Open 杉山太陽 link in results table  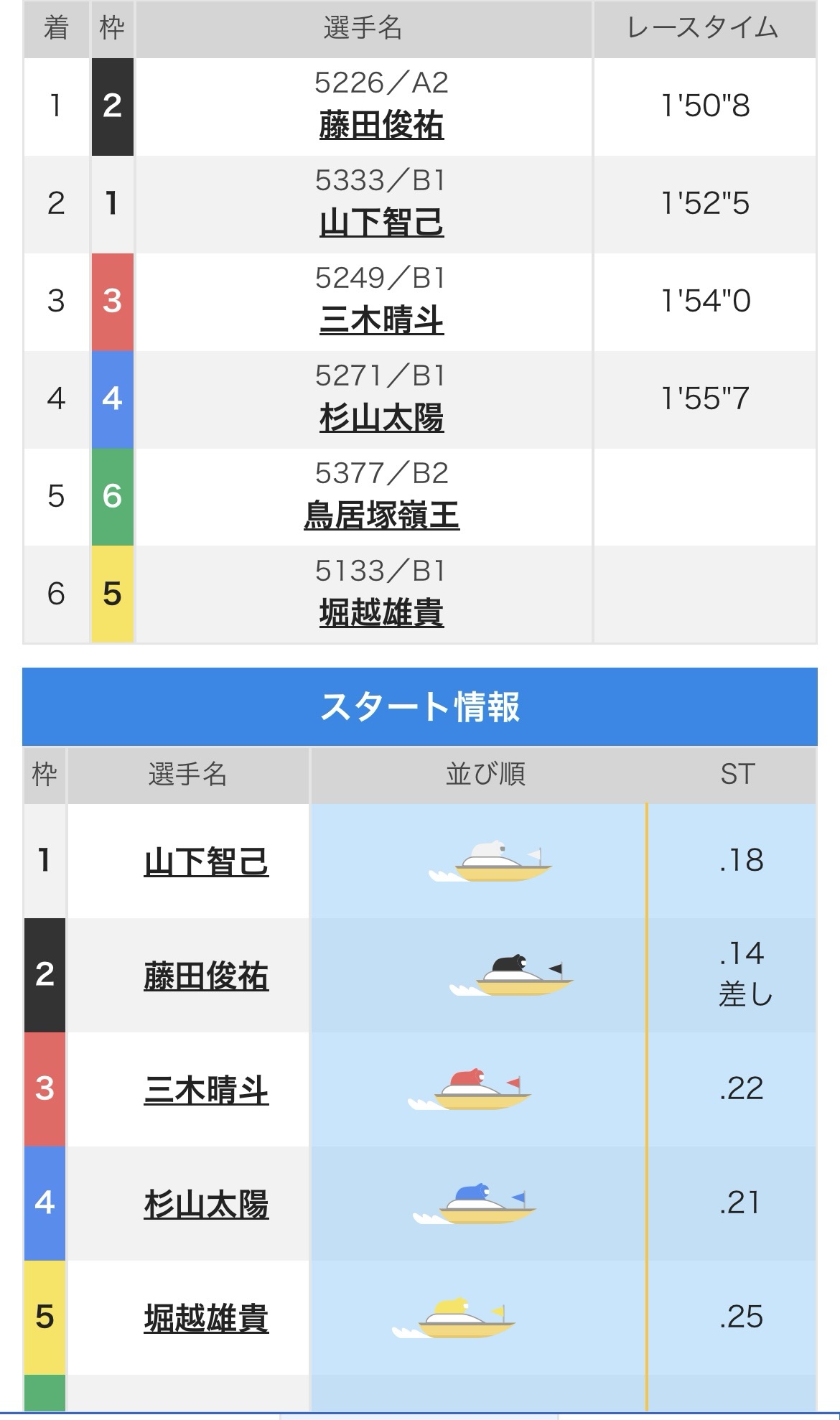click(381, 419)
